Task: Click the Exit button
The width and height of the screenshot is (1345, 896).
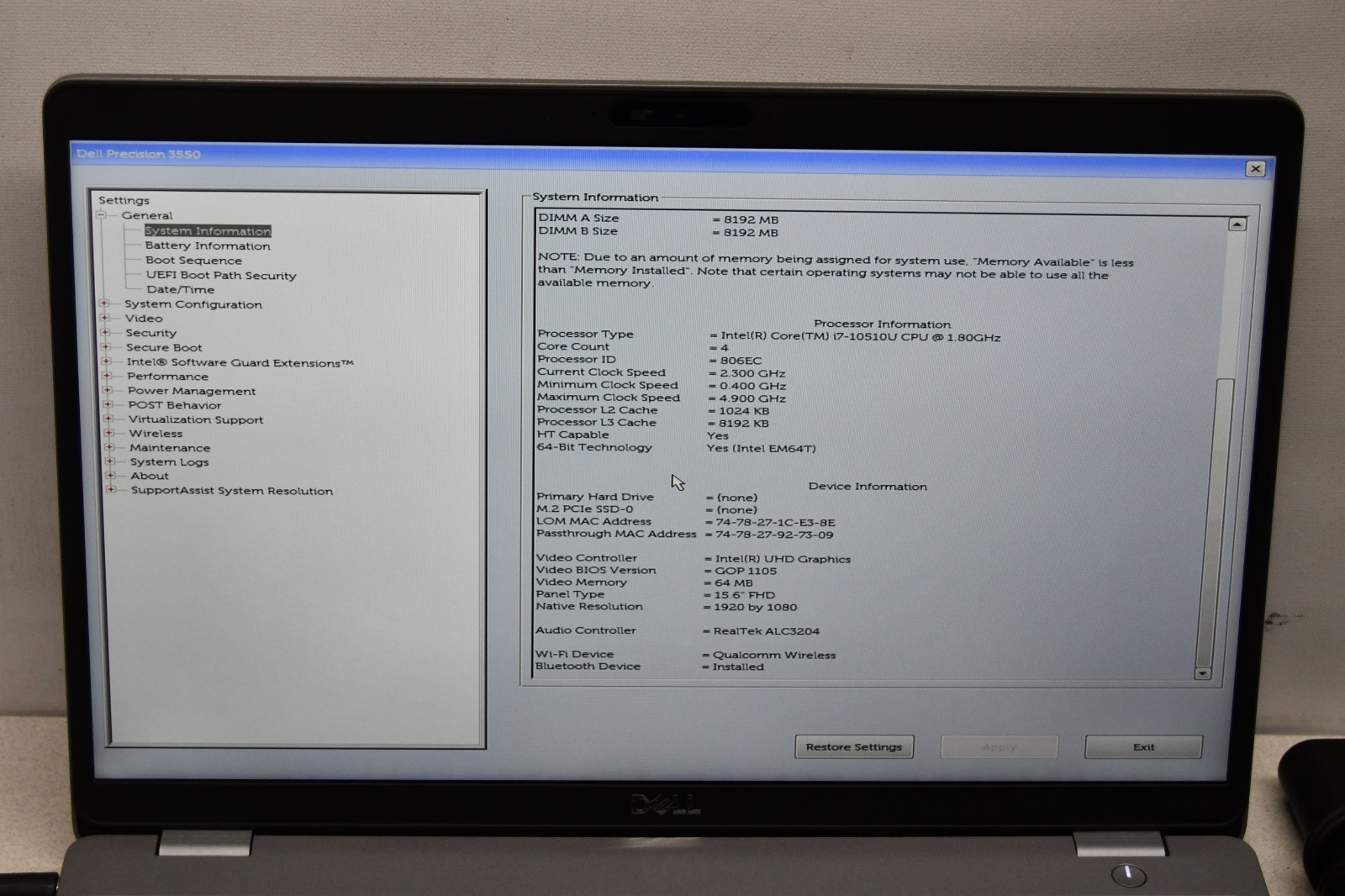Action: coord(1143,746)
